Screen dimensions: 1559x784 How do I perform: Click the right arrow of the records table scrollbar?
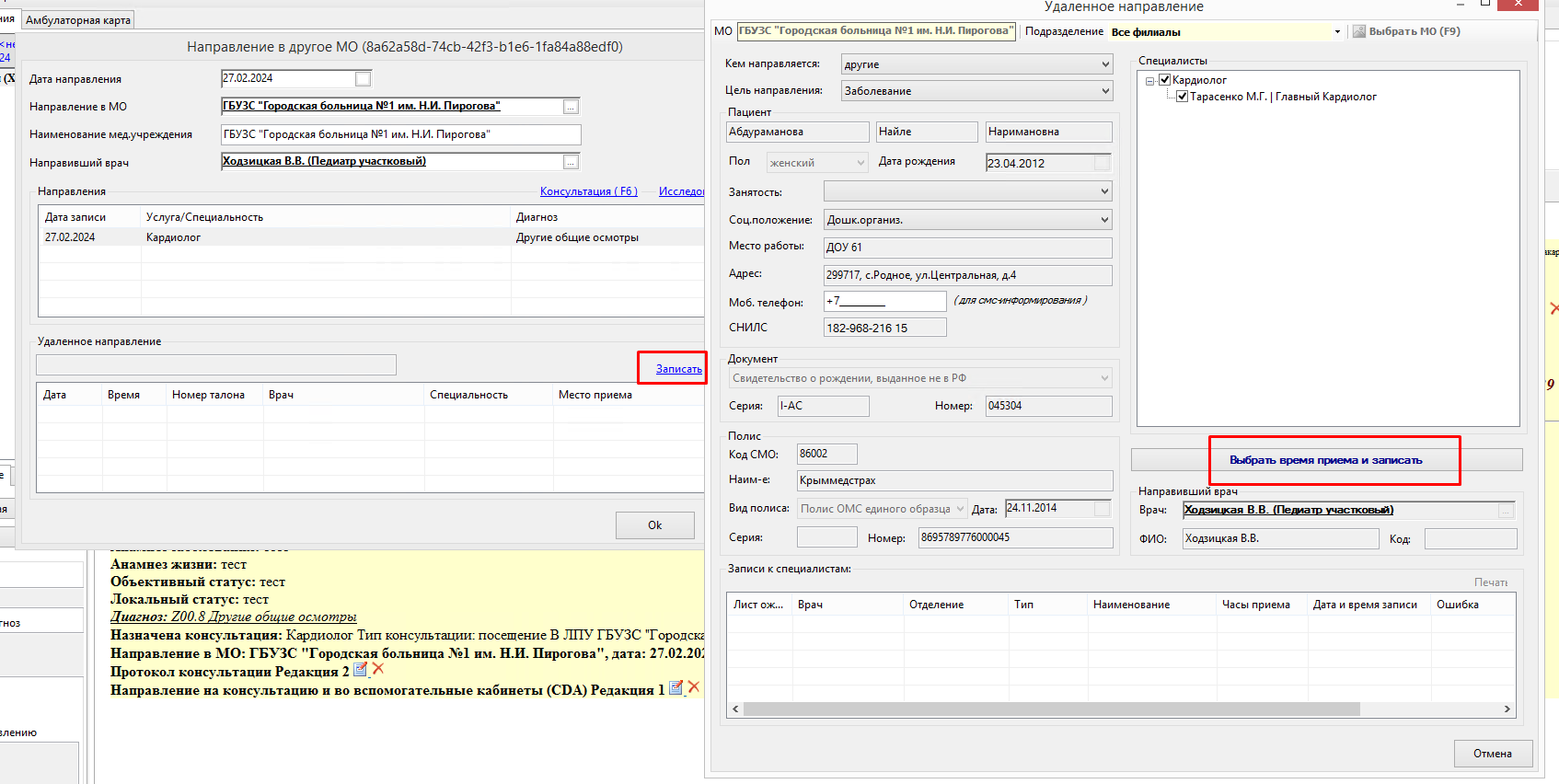(1507, 709)
